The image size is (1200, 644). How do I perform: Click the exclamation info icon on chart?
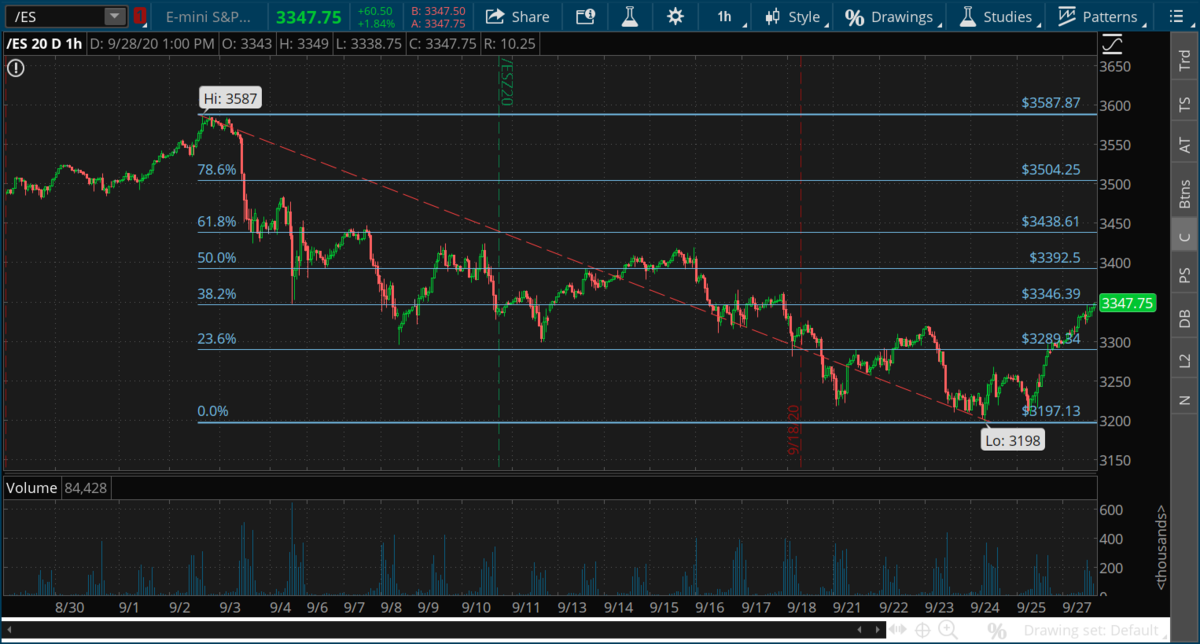(x=15, y=68)
